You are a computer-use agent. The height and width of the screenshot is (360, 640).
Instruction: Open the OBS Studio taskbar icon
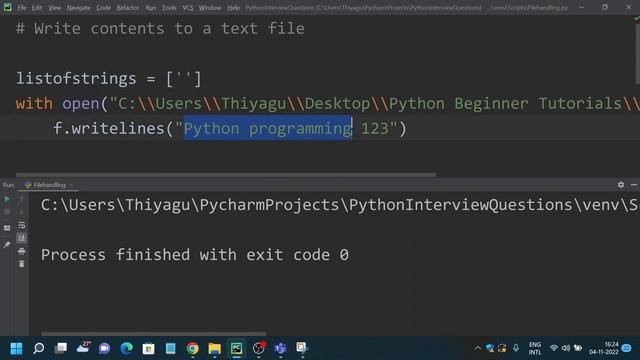[x=259, y=348]
